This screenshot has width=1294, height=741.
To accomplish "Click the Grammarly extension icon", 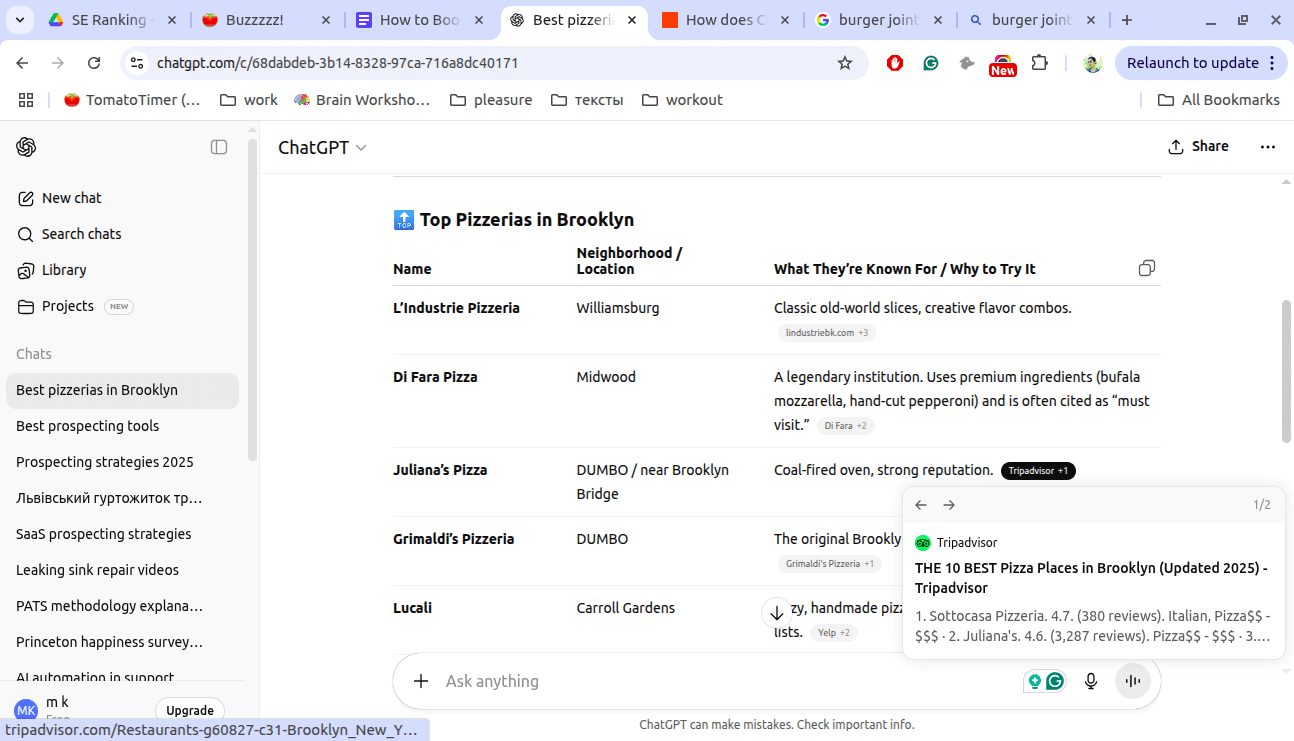I will pos(930,62).
